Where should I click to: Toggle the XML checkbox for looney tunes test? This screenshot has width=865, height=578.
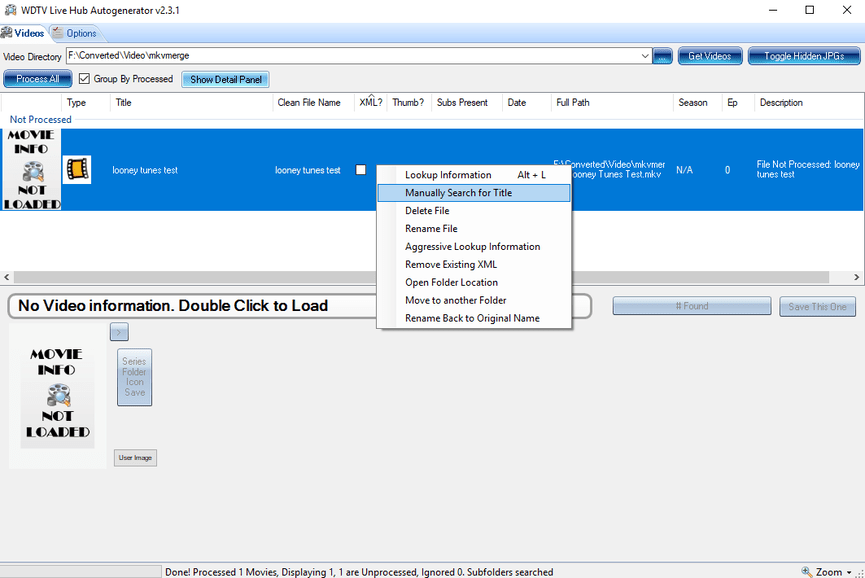click(361, 170)
